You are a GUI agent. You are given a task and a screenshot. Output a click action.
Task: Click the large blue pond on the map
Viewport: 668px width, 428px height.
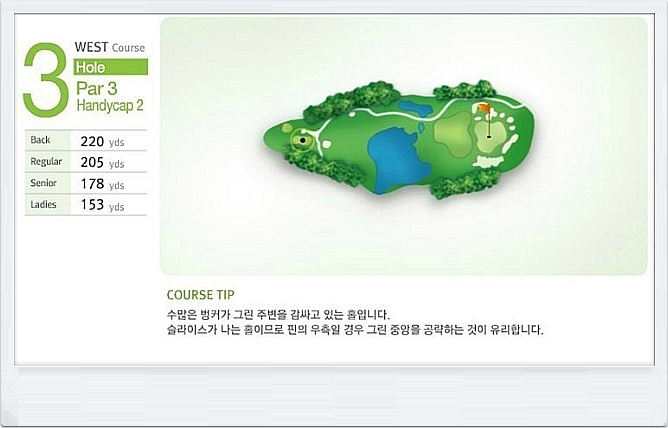397,160
